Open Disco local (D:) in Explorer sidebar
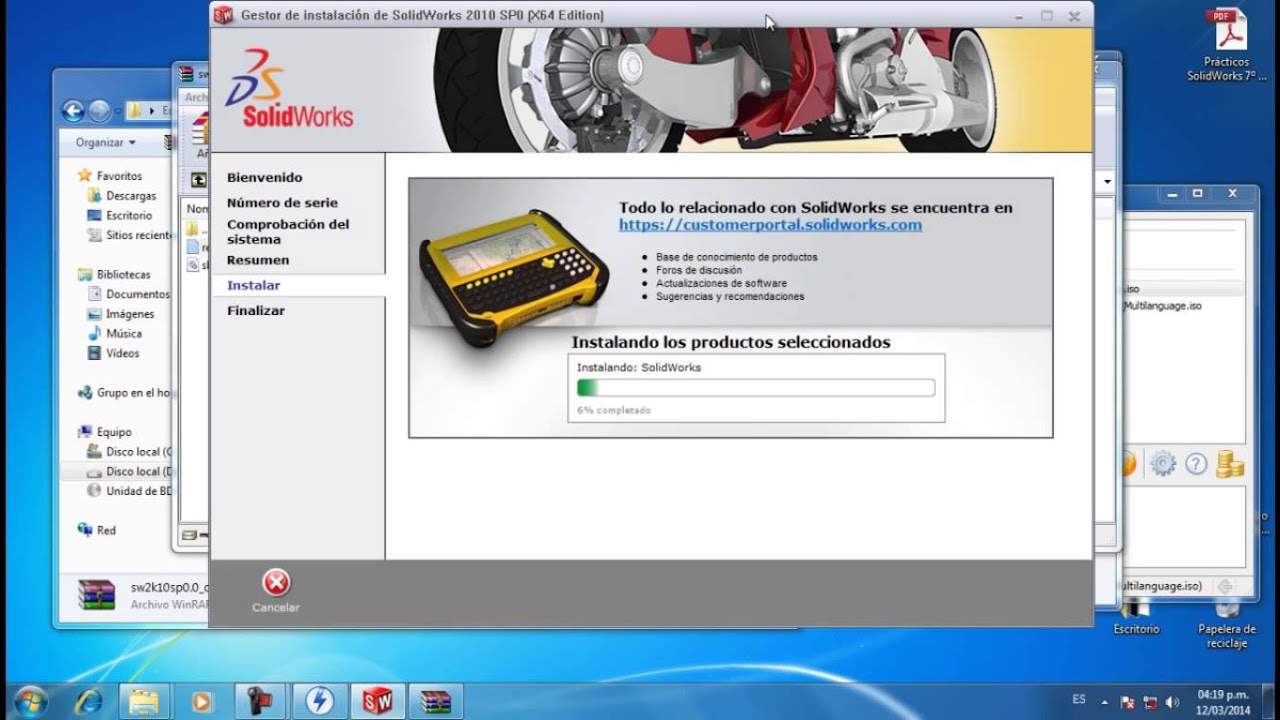The width and height of the screenshot is (1280, 720). 139,471
